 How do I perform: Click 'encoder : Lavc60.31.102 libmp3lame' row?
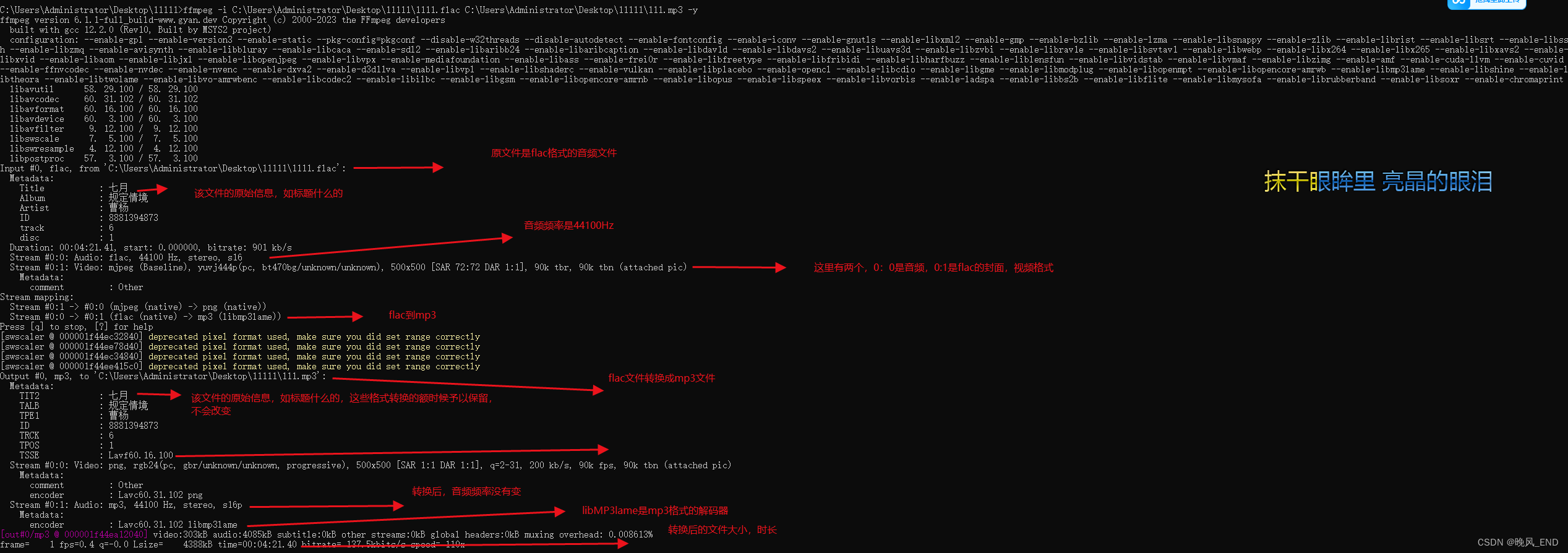(133, 525)
